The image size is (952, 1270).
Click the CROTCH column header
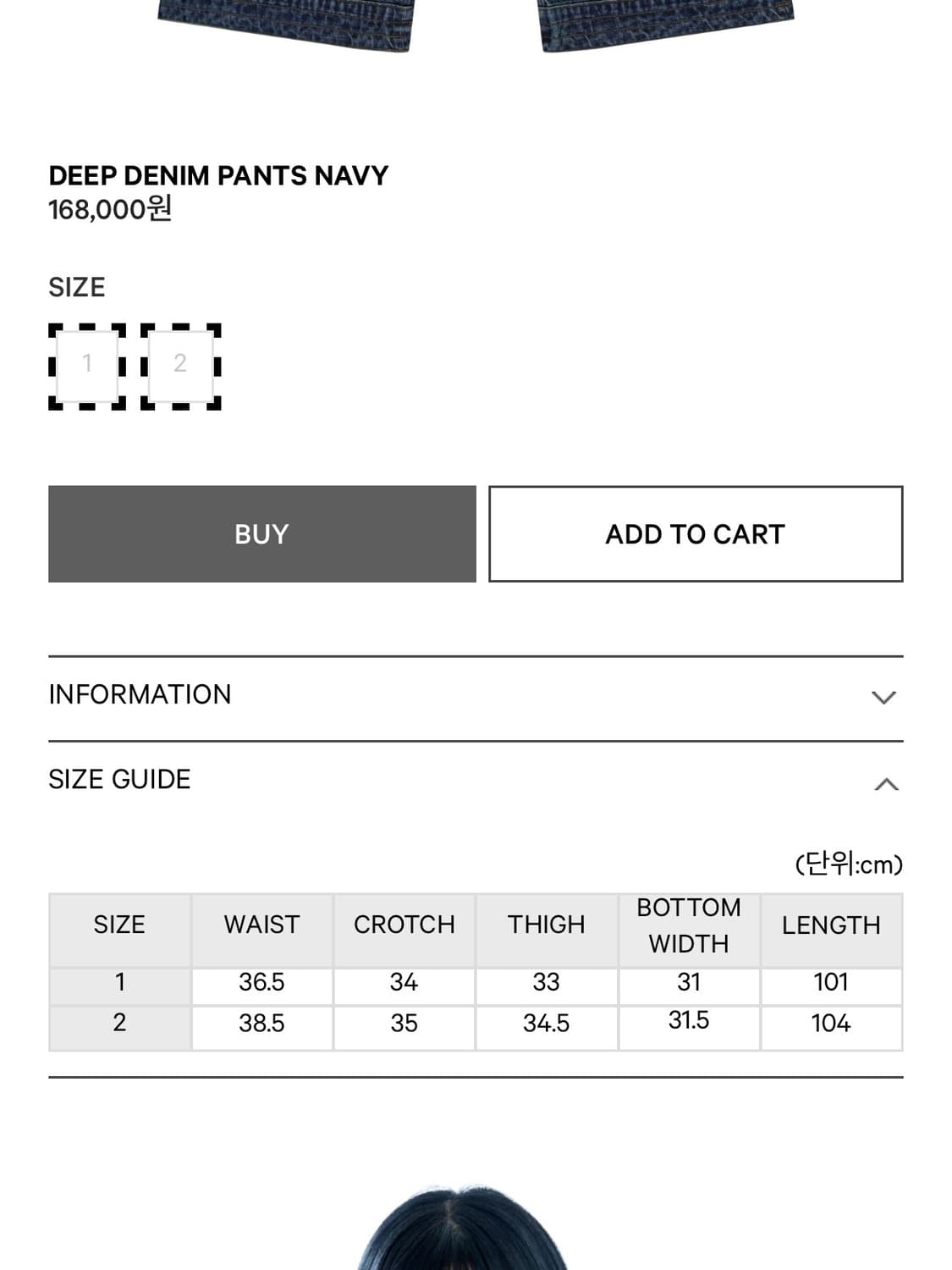404,925
